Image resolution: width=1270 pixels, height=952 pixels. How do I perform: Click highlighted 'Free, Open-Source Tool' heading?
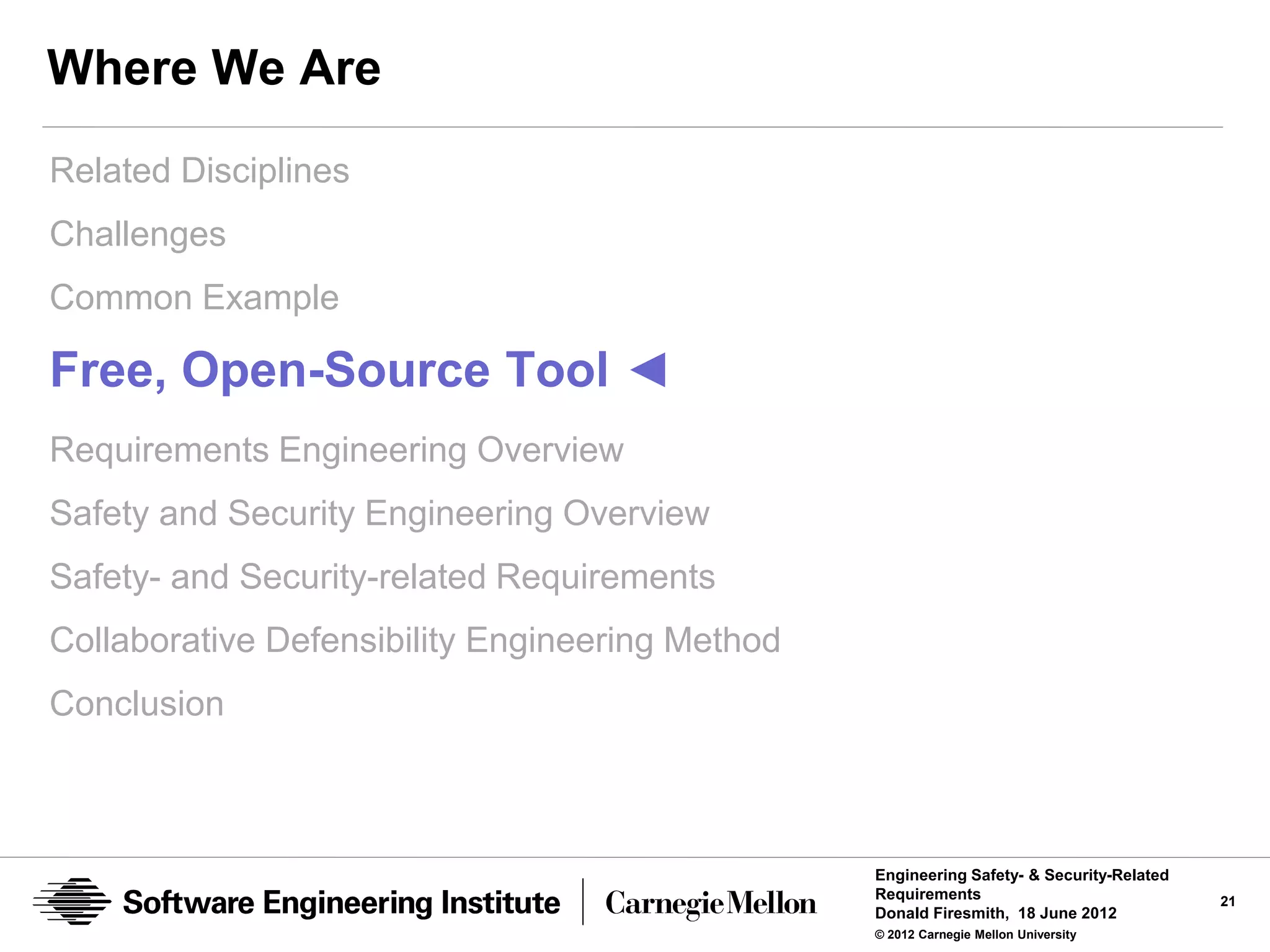point(329,370)
